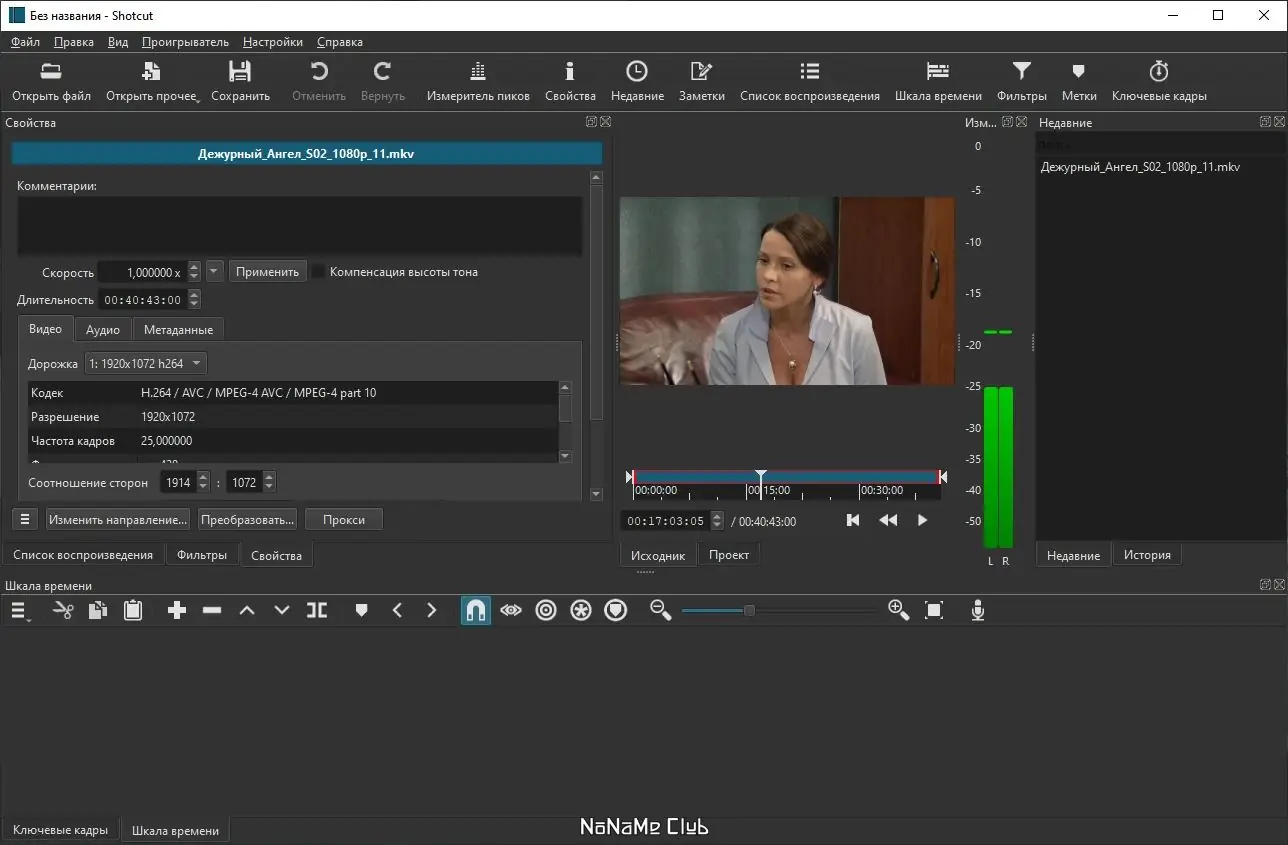Open the Peak Meter from toolbar

[x=478, y=81]
